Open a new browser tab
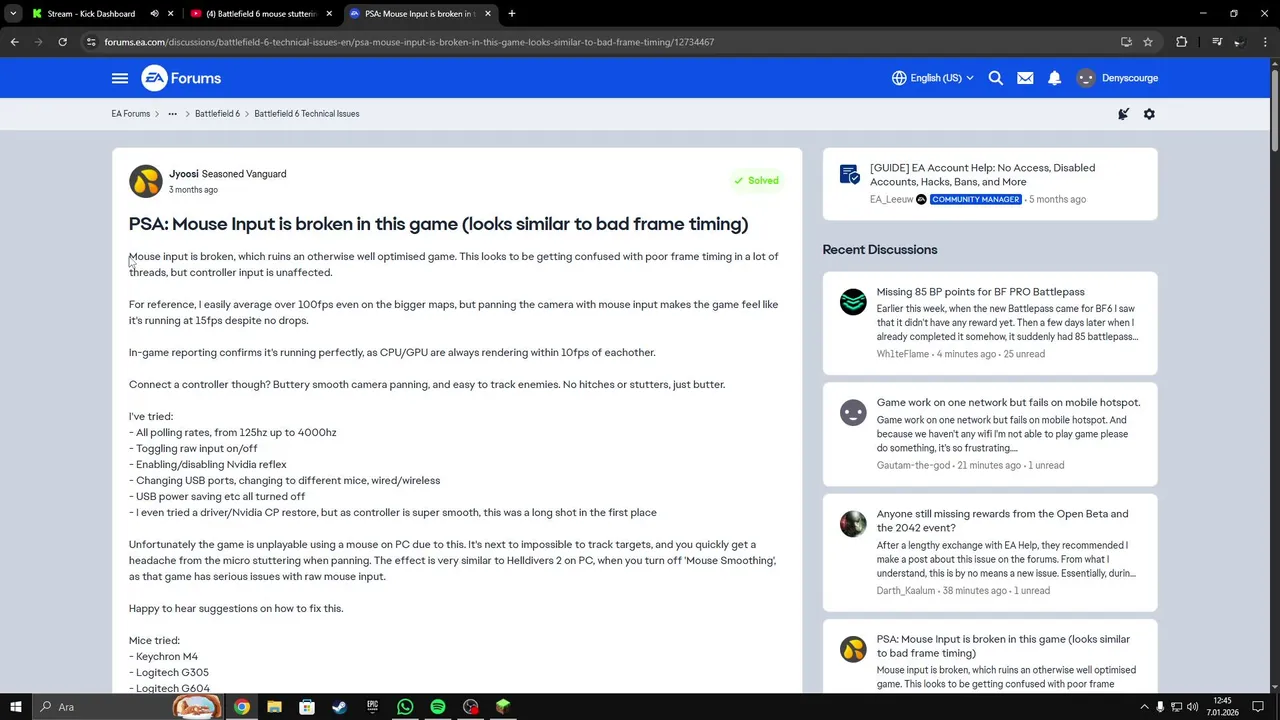Viewport: 1280px width, 720px height. tap(511, 14)
